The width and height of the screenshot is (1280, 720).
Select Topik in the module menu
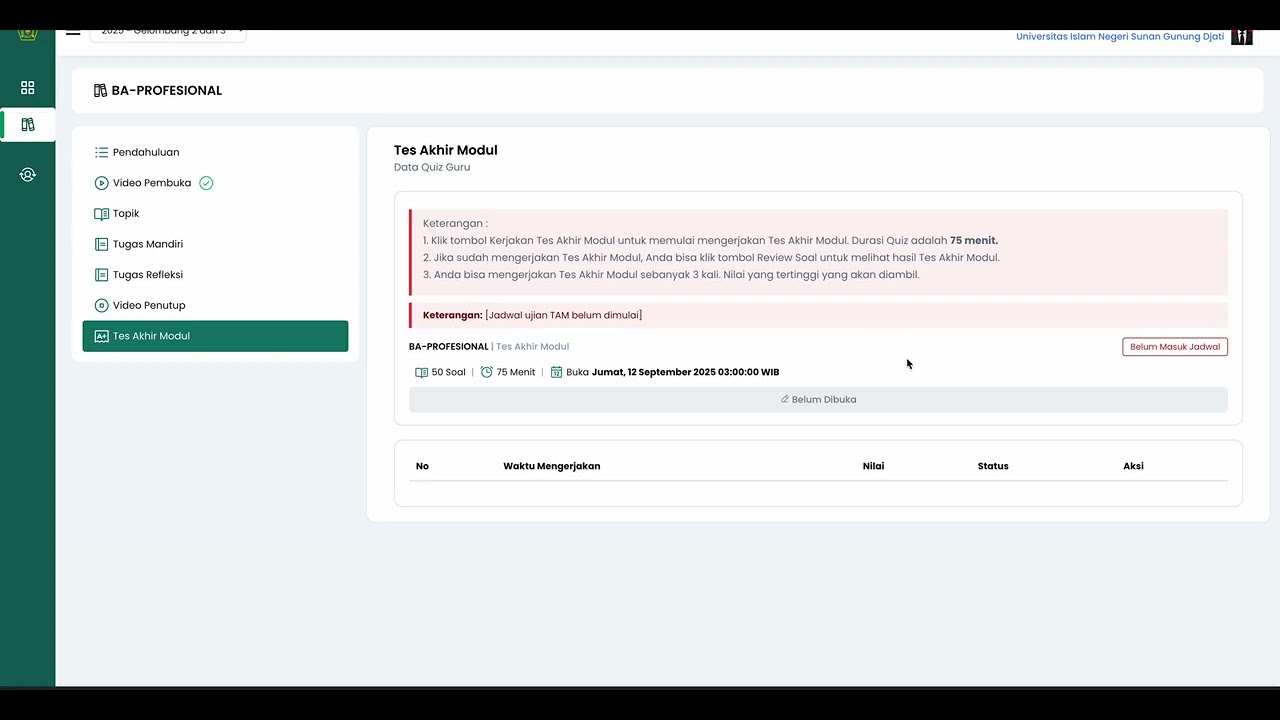(x=215, y=213)
